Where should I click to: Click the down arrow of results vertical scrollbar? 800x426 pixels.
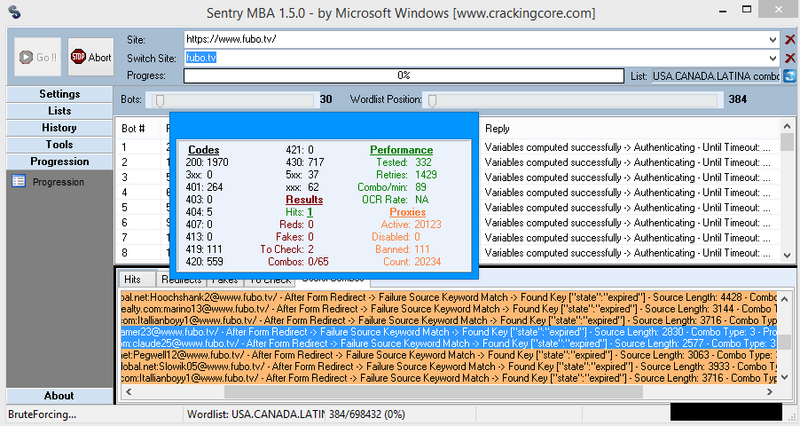[785, 378]
